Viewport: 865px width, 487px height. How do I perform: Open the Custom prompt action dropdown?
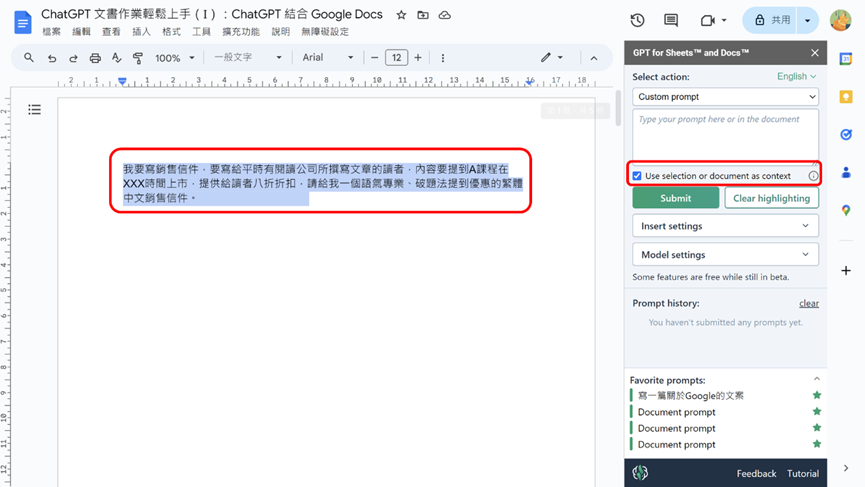725,97
